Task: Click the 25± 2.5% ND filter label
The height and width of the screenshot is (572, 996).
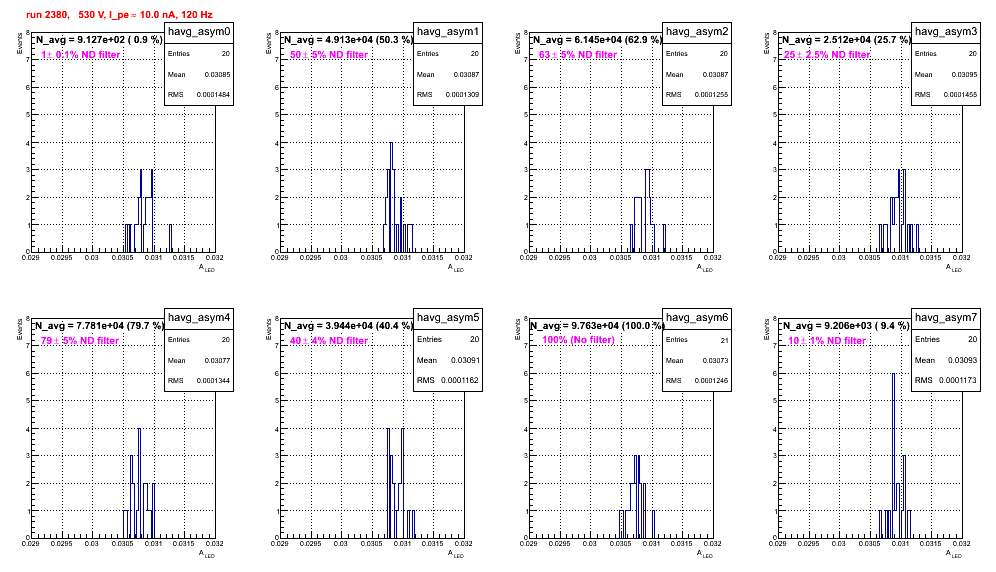Action: 827,55
